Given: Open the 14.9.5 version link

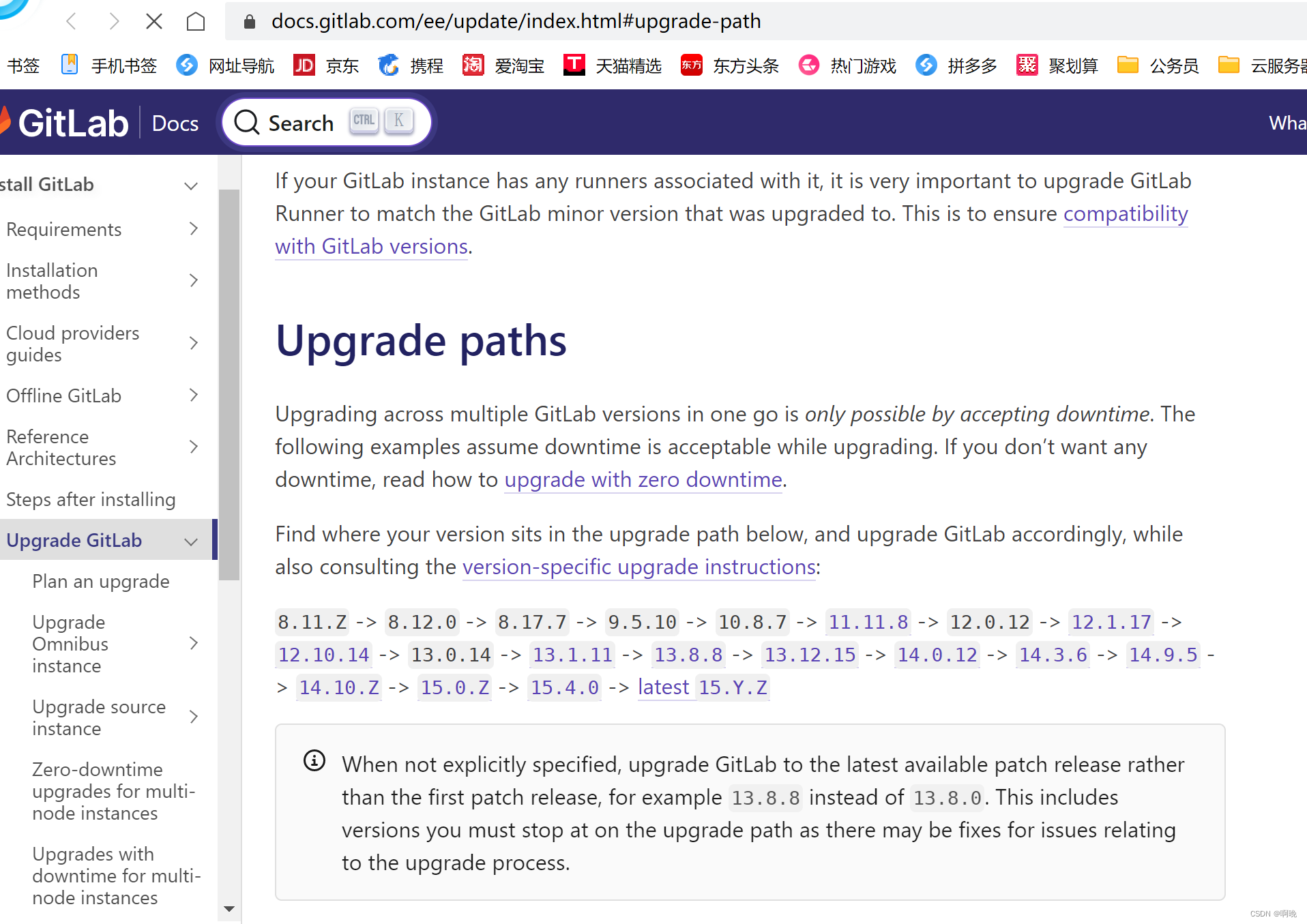Looking at the screenshot, I should (x=1163, y=655).
